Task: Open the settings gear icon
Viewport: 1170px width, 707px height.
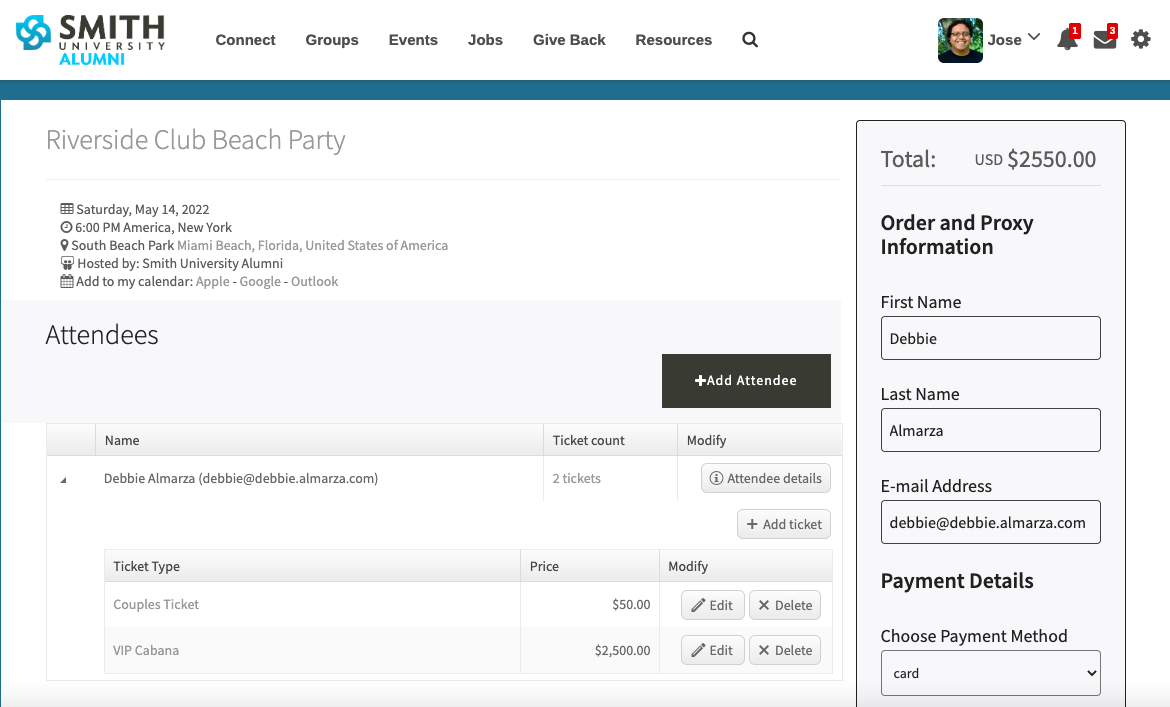Action: pos(1141,39)
